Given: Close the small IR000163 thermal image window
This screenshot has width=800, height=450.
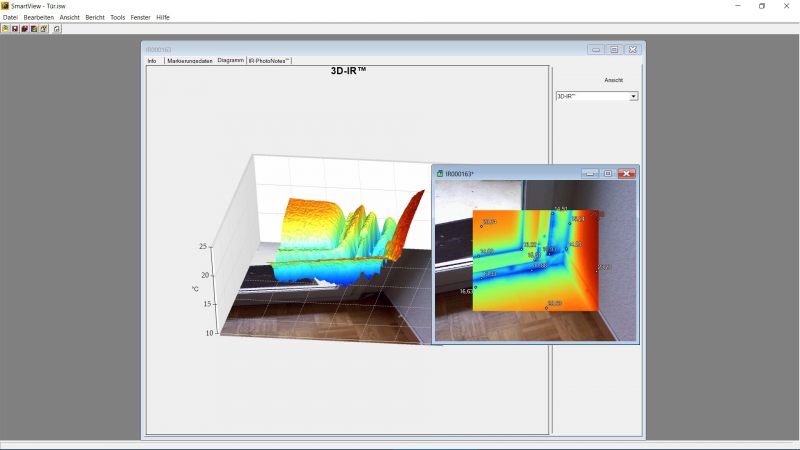Looking at the screenshot, I should 627,174.
